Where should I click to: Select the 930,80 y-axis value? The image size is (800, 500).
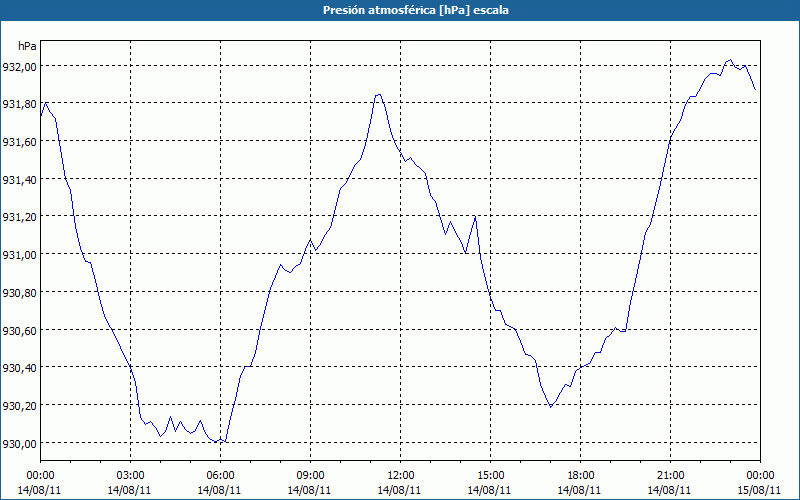pyautogui.click(x=19, y=292)
